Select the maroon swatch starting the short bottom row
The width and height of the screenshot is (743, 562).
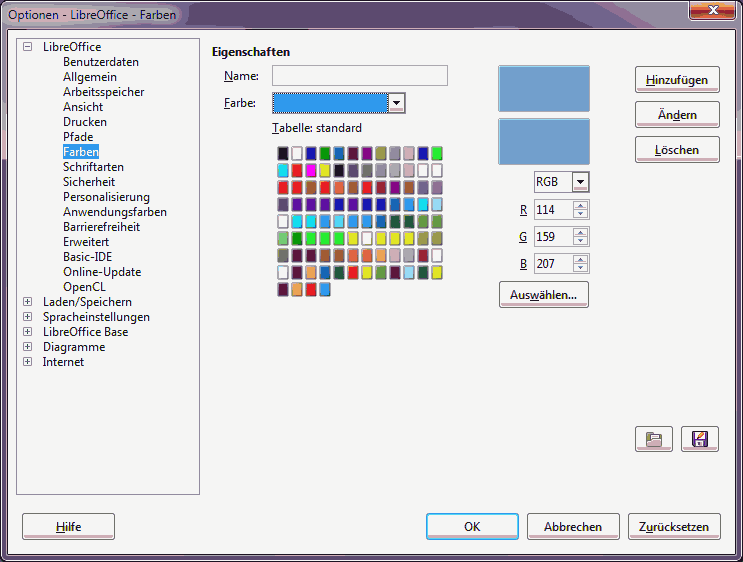tap(283, 290)
